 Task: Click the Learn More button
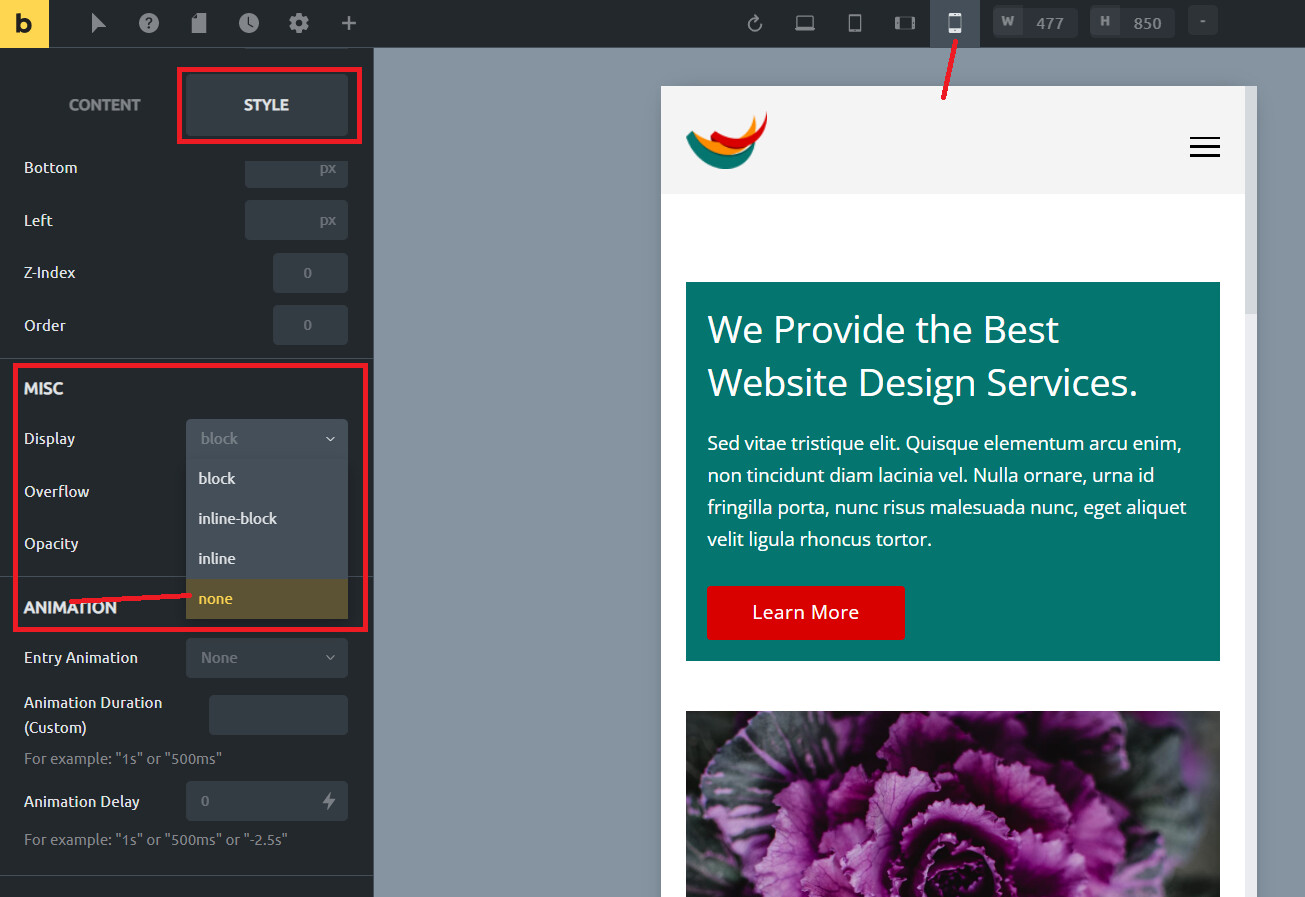tap(805, 613)
